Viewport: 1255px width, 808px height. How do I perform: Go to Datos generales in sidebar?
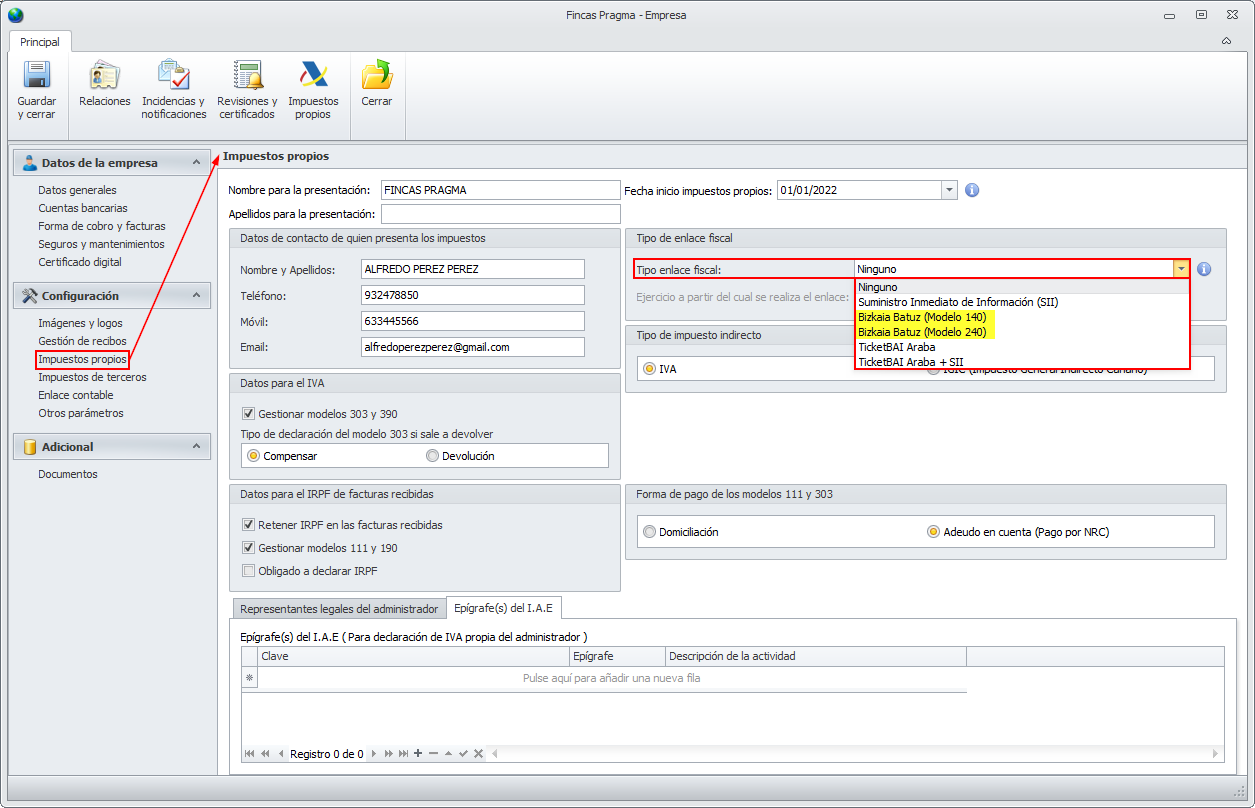(x=77, y=190)
